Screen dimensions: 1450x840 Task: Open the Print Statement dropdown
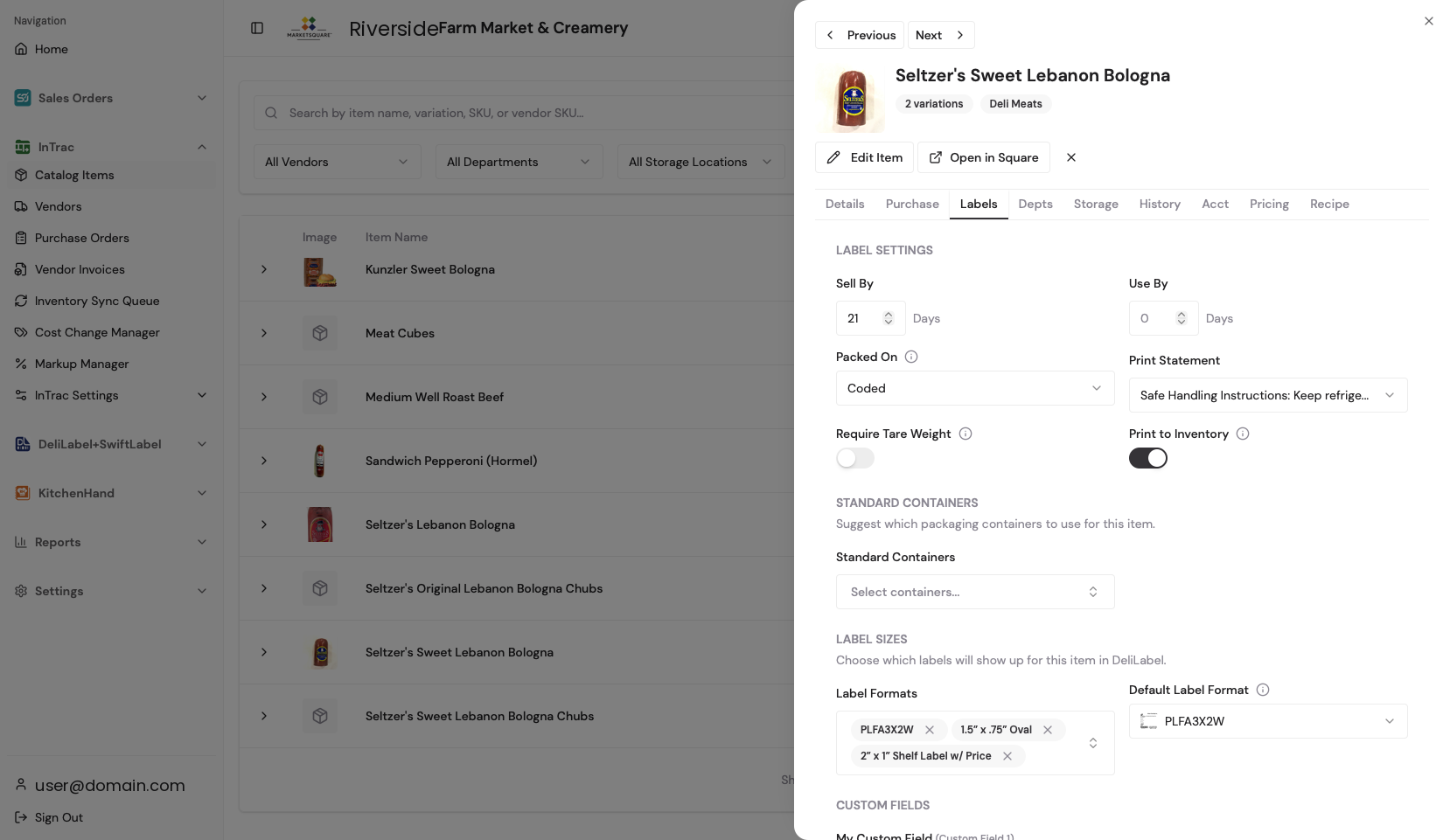point(1268,395)
